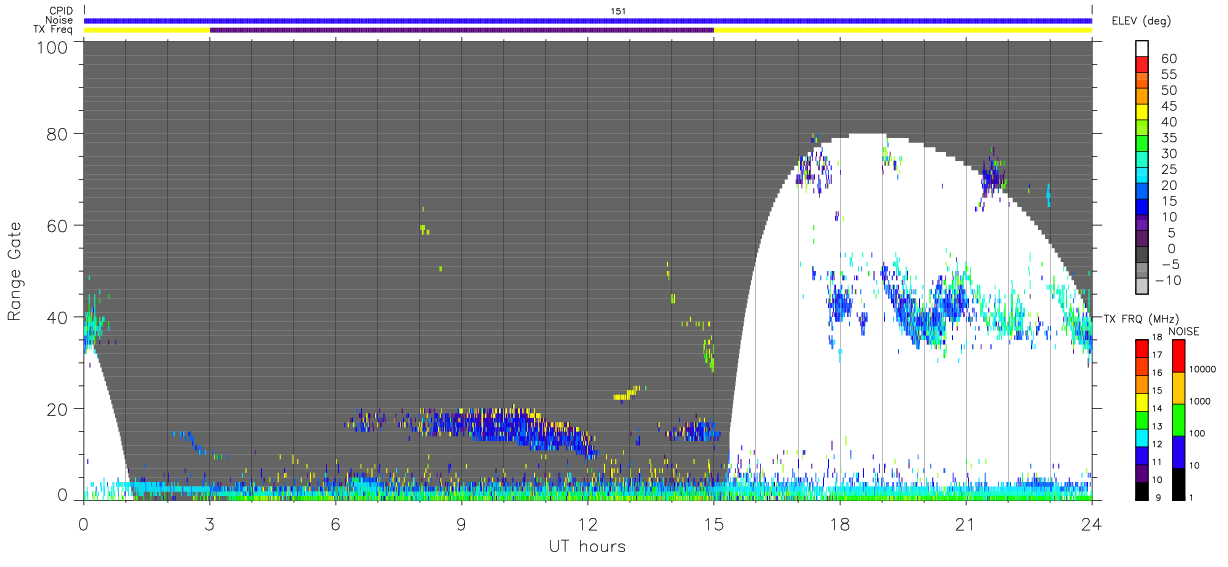Image resolution: width=1228 pixels, height=567 pixels.
Task: Click the CPID label at top left
Action: point(61,11)
